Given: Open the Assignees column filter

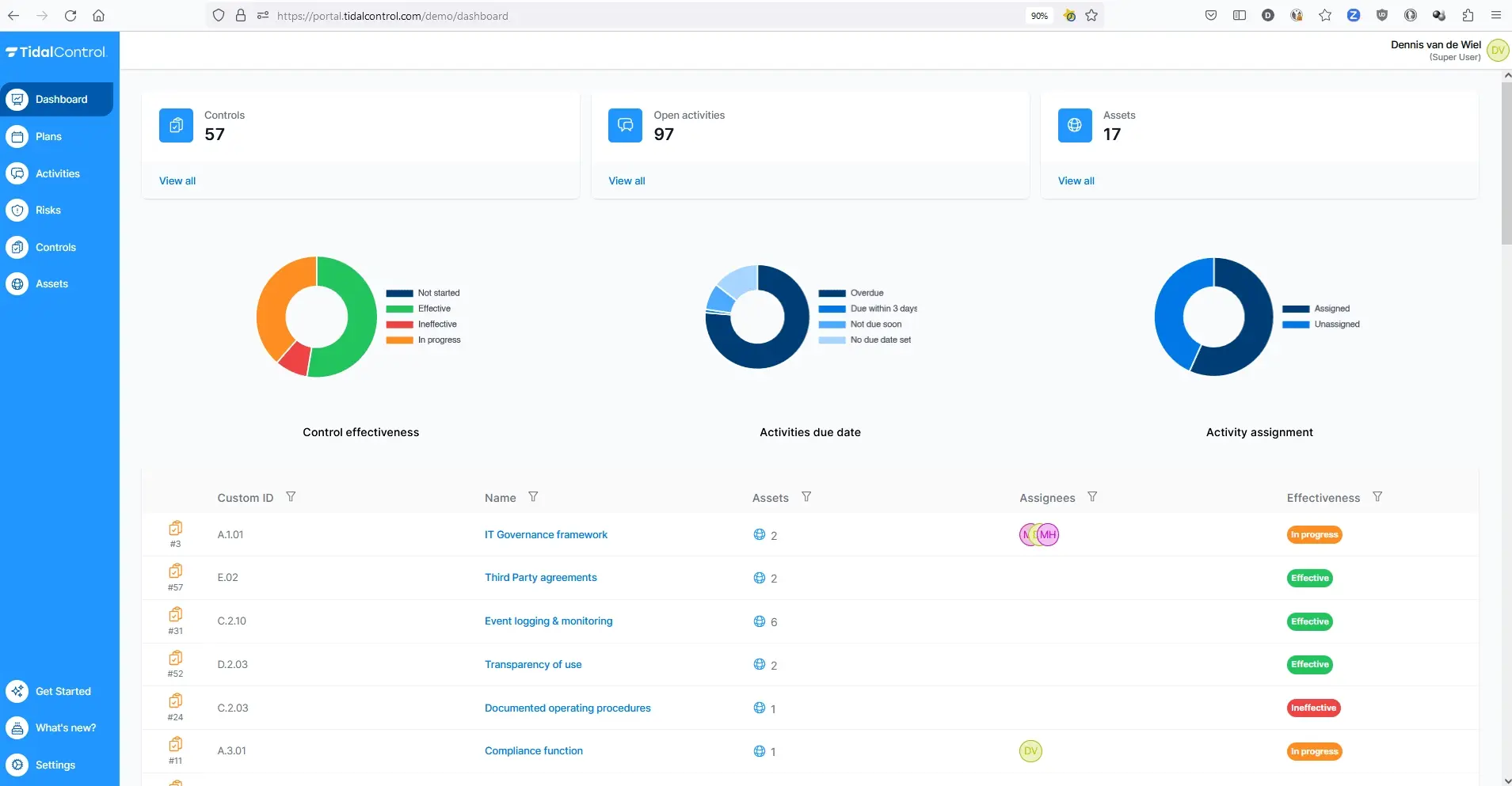Looking at the screenshot, I should [1092, 497].
